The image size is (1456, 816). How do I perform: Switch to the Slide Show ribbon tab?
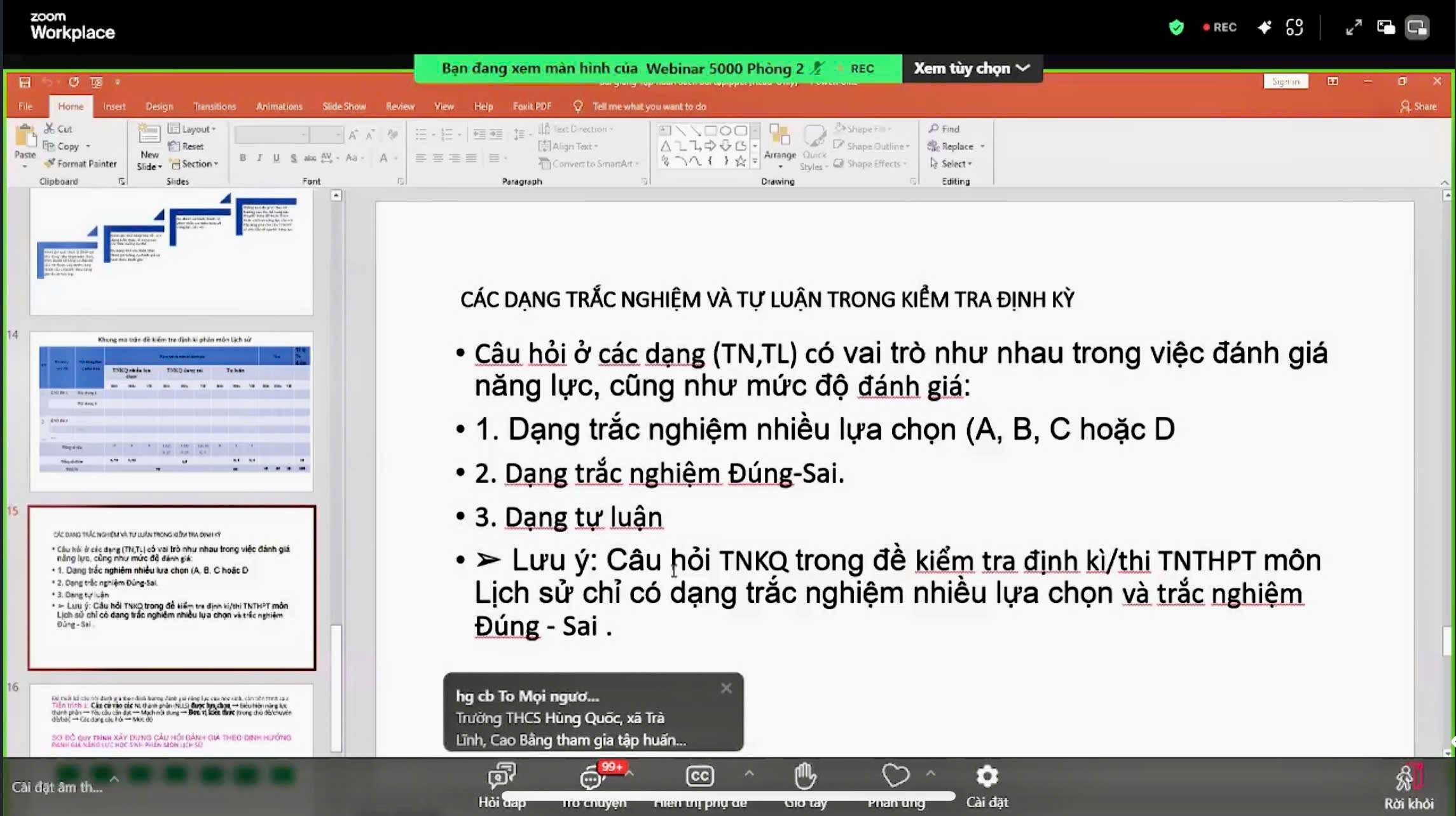(343, 106)
